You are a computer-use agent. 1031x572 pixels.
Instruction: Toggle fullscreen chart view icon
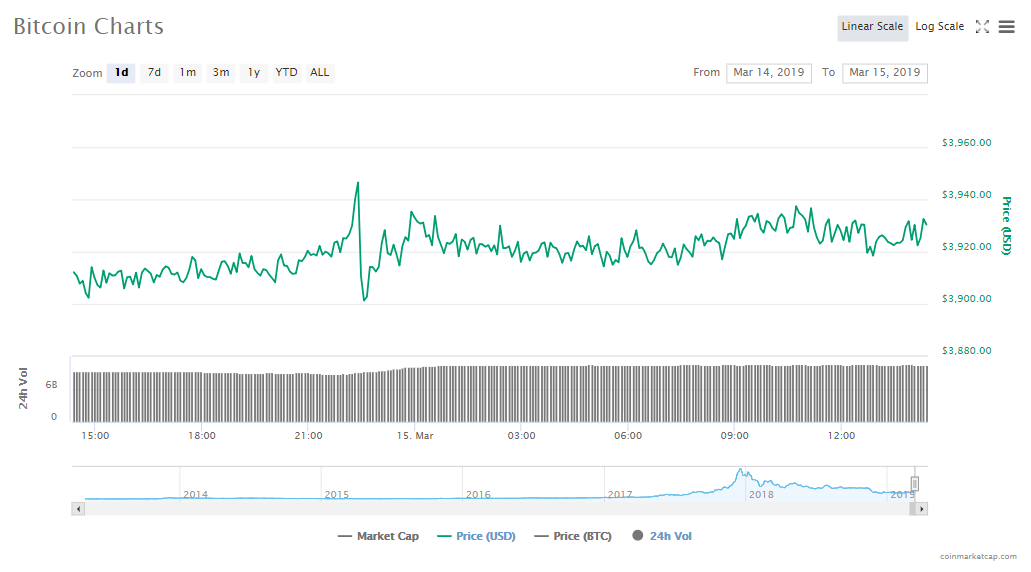[982, 27]
